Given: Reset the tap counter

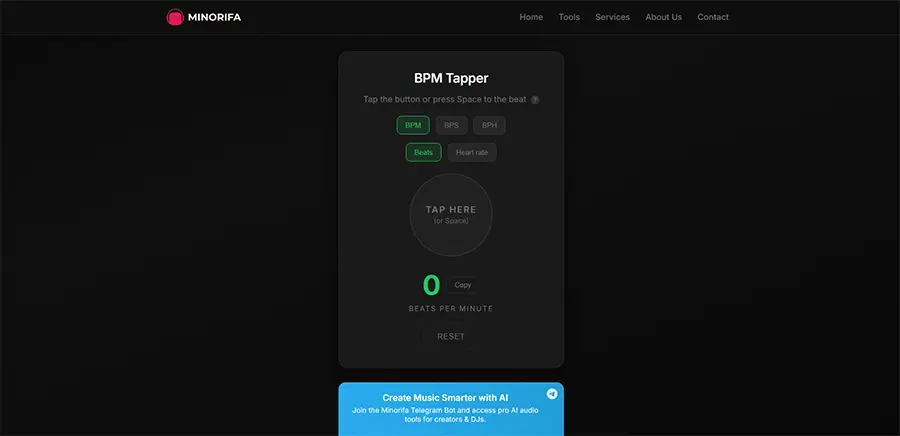Looking at the screenshot, I should pos(451,336).
